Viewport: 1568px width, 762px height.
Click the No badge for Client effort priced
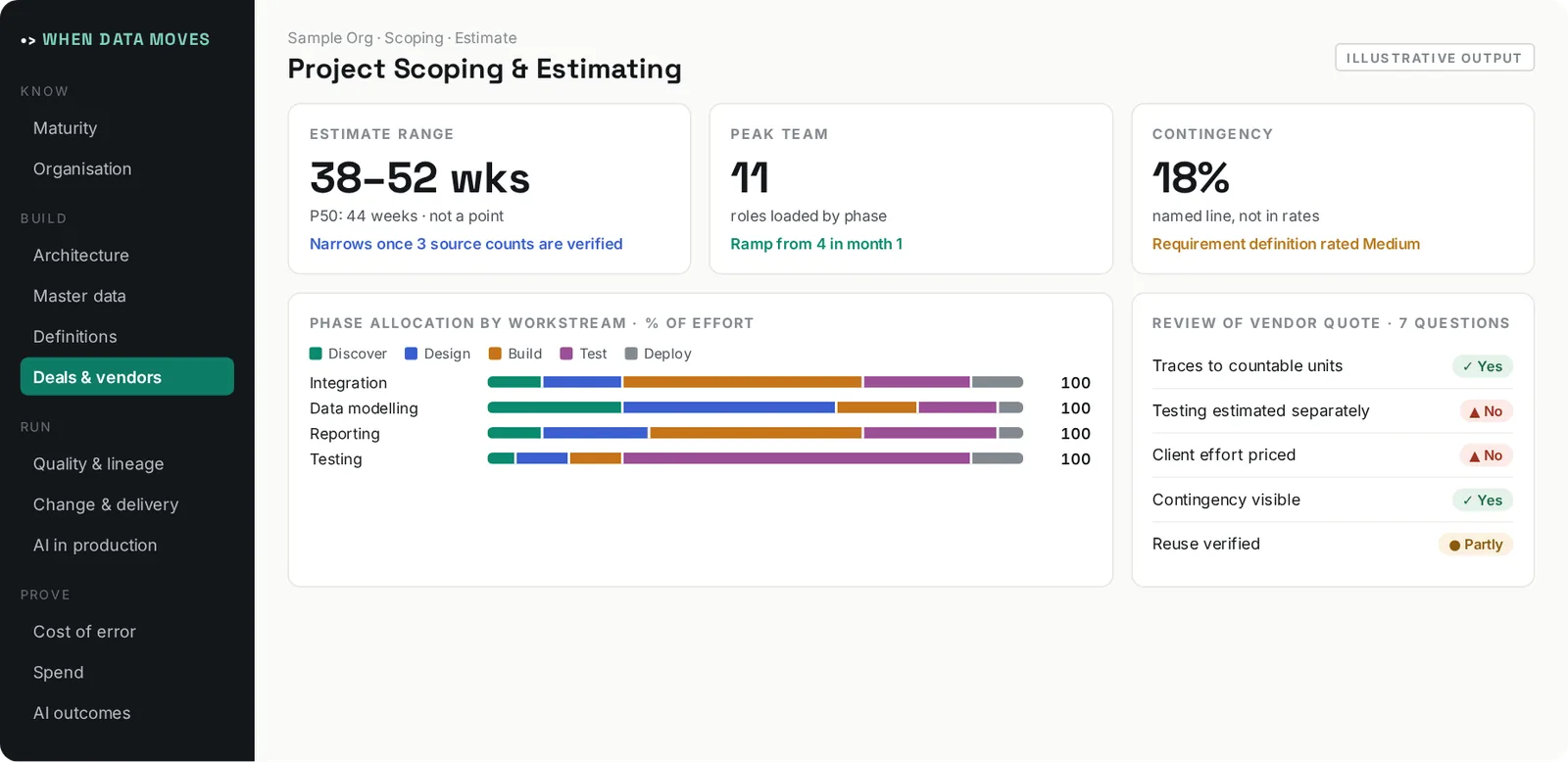tap(1486, 455)
